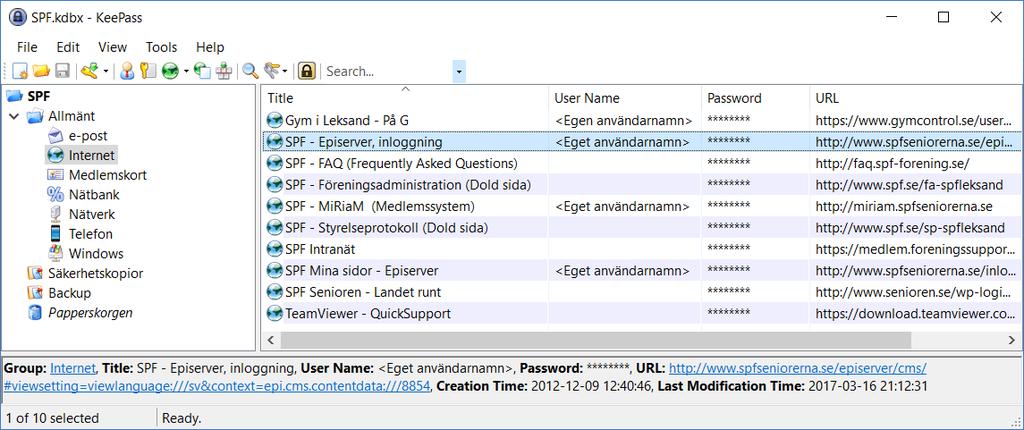Image resolution: width=1024 pixels, height=430 pixels.
Task: Click the Internet group link in details
Action: (x=73, y=368)
